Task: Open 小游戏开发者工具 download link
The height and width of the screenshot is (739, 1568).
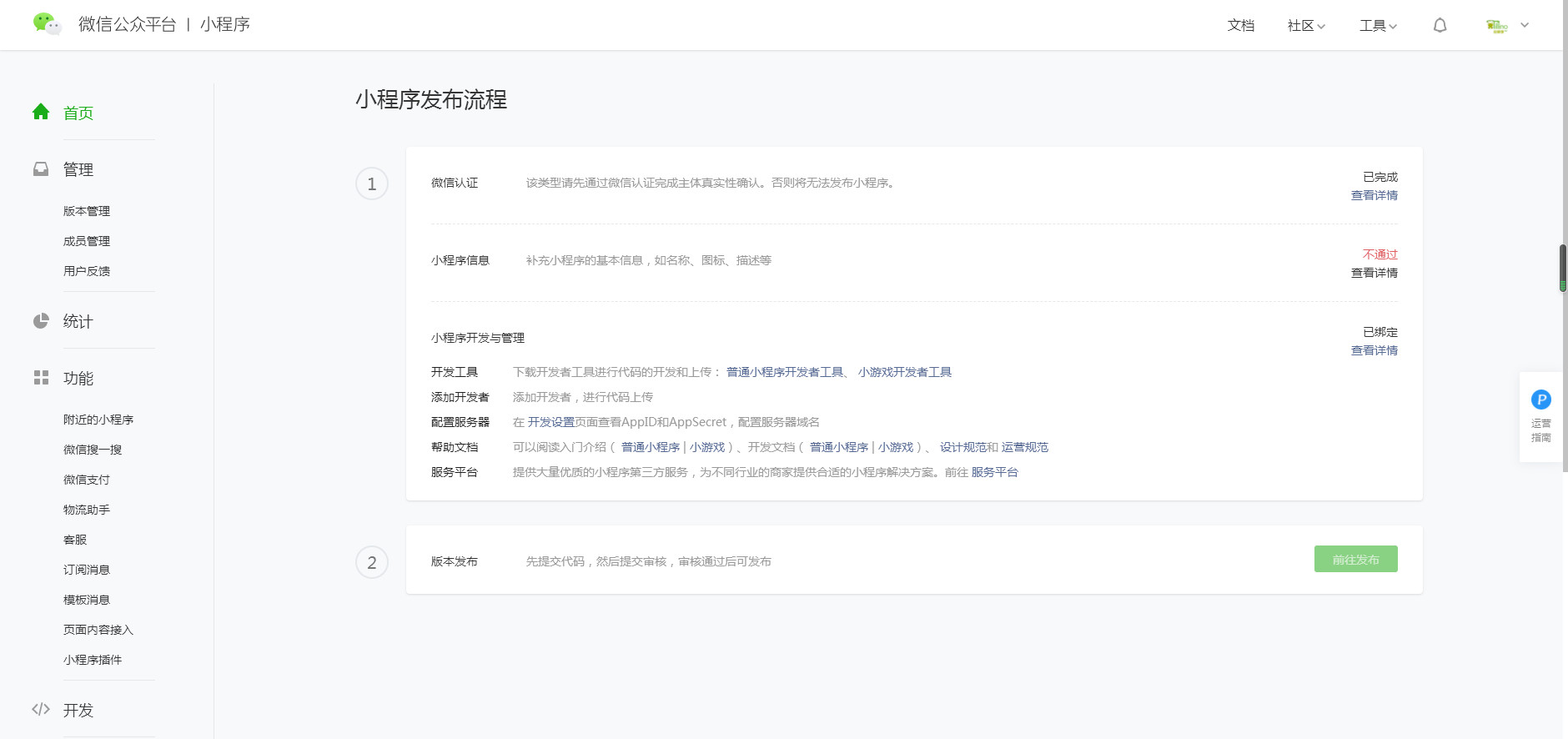Action: click(x=905, y=372)
